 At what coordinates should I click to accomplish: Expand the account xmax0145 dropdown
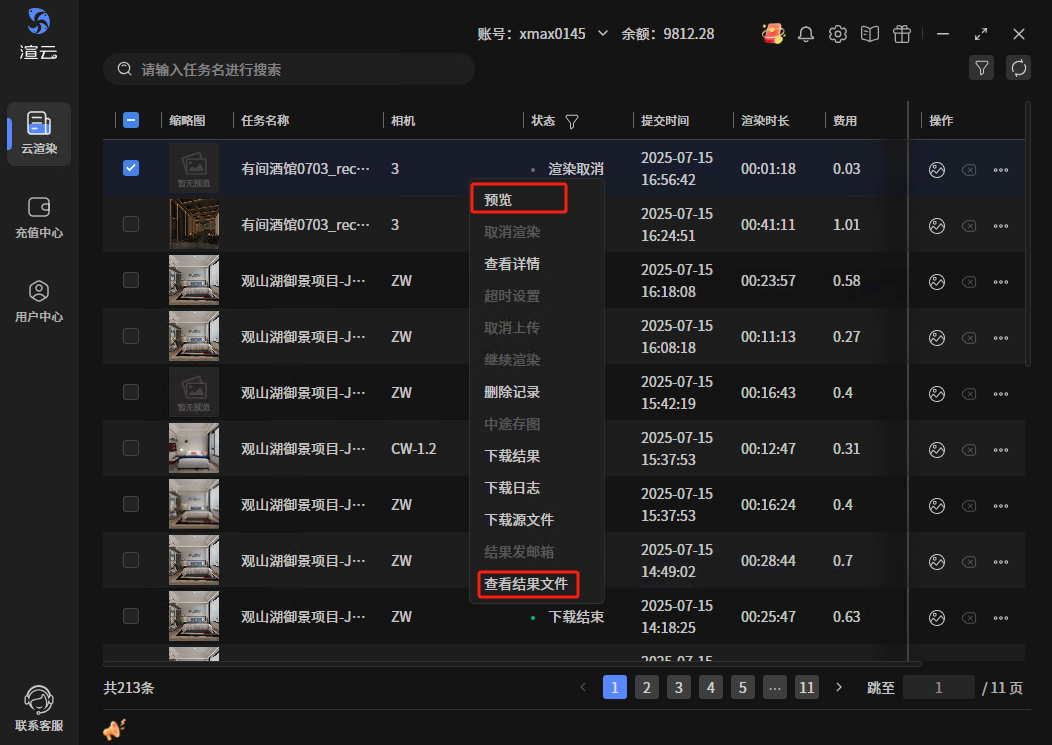tap(603, 33)
